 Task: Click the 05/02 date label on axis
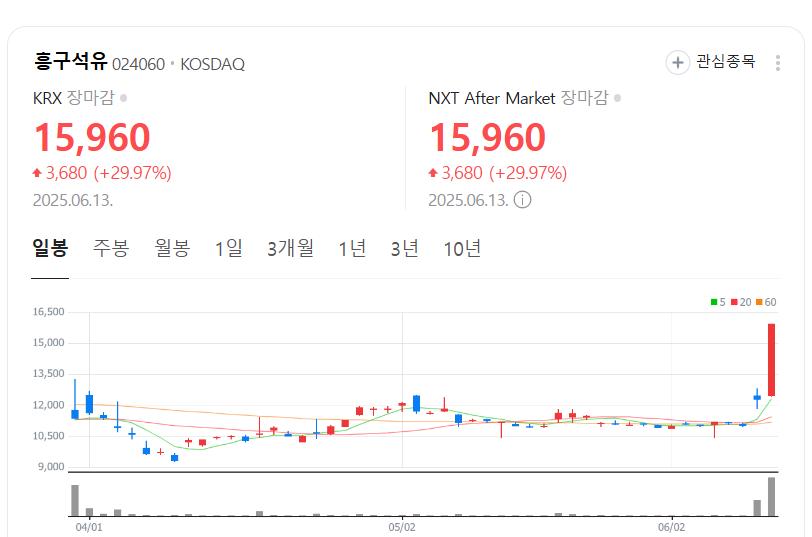pyautogui.click(x=402, y=527)
